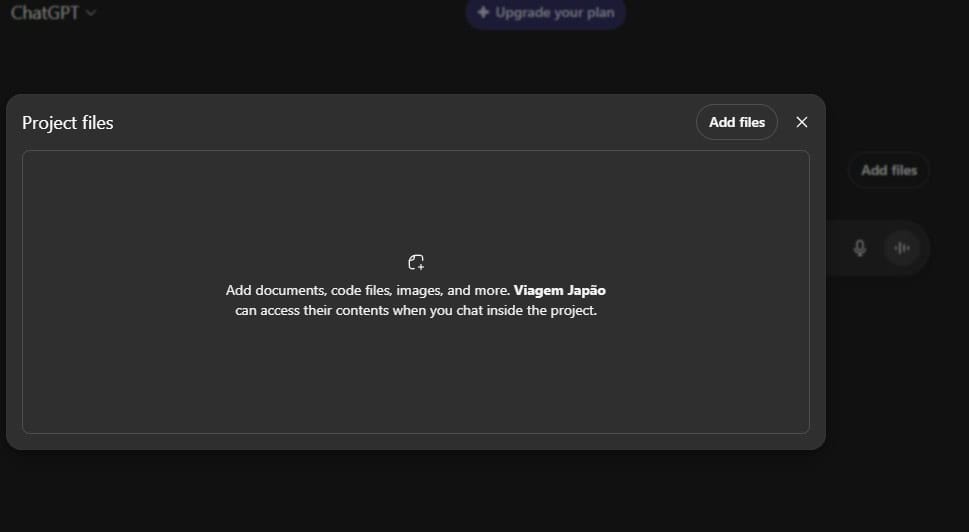
Task: Click 'can access their contents' description text
Action: (x=416, y=310)
